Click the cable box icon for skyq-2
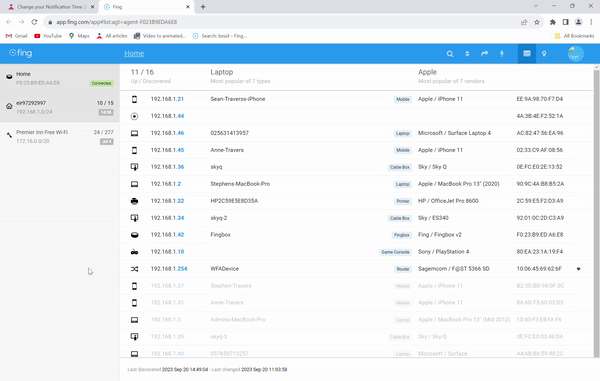The height and width of the screenshot is (381, 600). 134,218
